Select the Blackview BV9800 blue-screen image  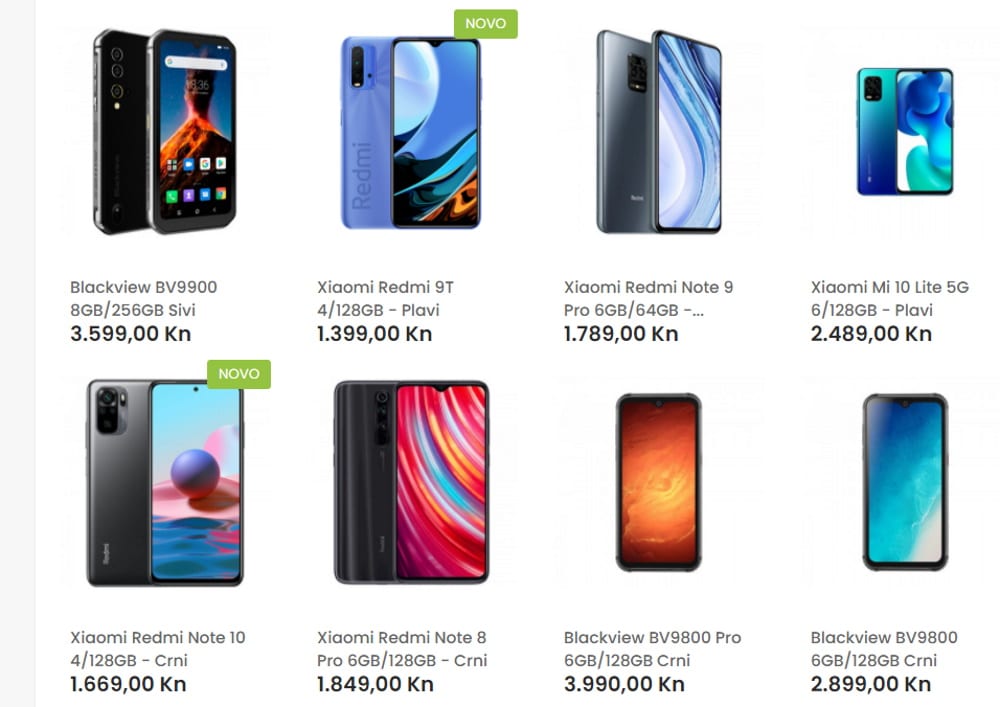tap(905, 482)
